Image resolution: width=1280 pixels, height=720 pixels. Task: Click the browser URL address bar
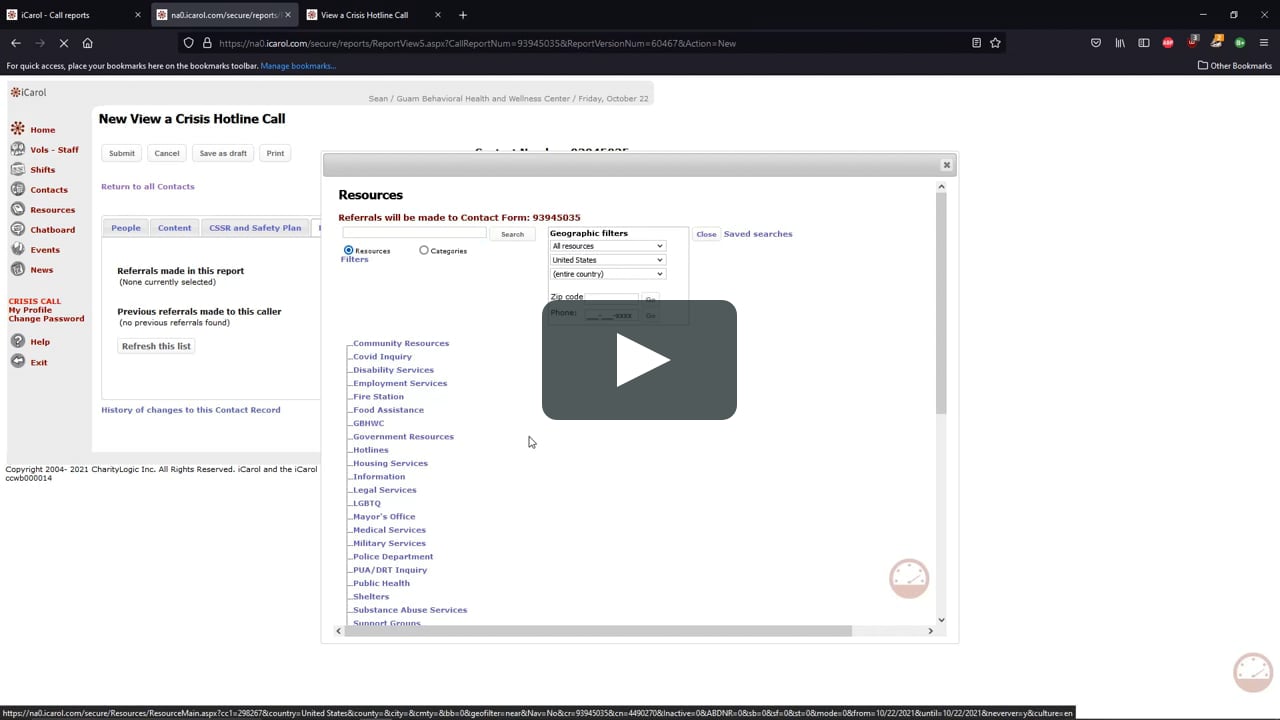[590, 43]
